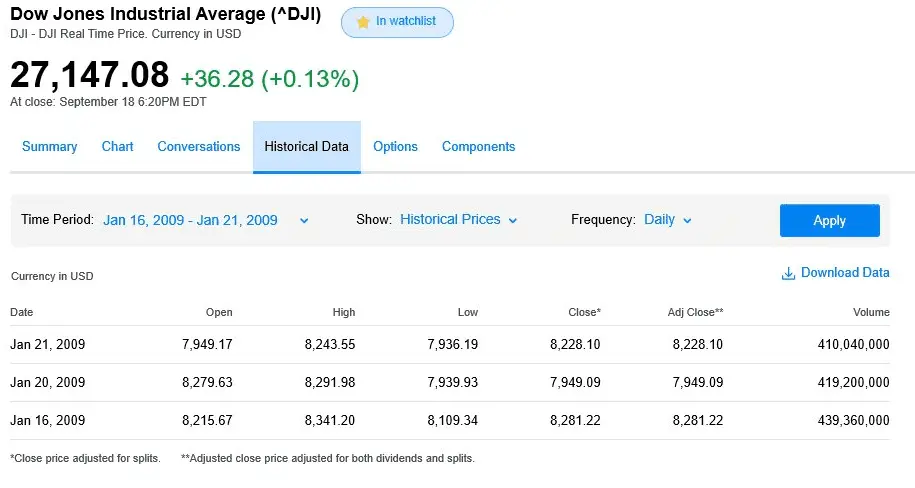This screenshot has width=915, height=488.
Task: Click the Jan 21, 2009 date row
Action: pos(48,344)
